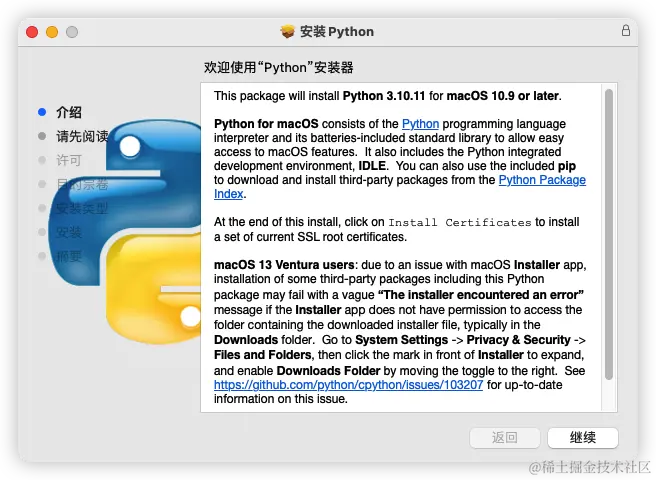Image resolution: width=656 pixels, height=480 pixels.
Task: Open the Python Package Index link
Action: 542,180
